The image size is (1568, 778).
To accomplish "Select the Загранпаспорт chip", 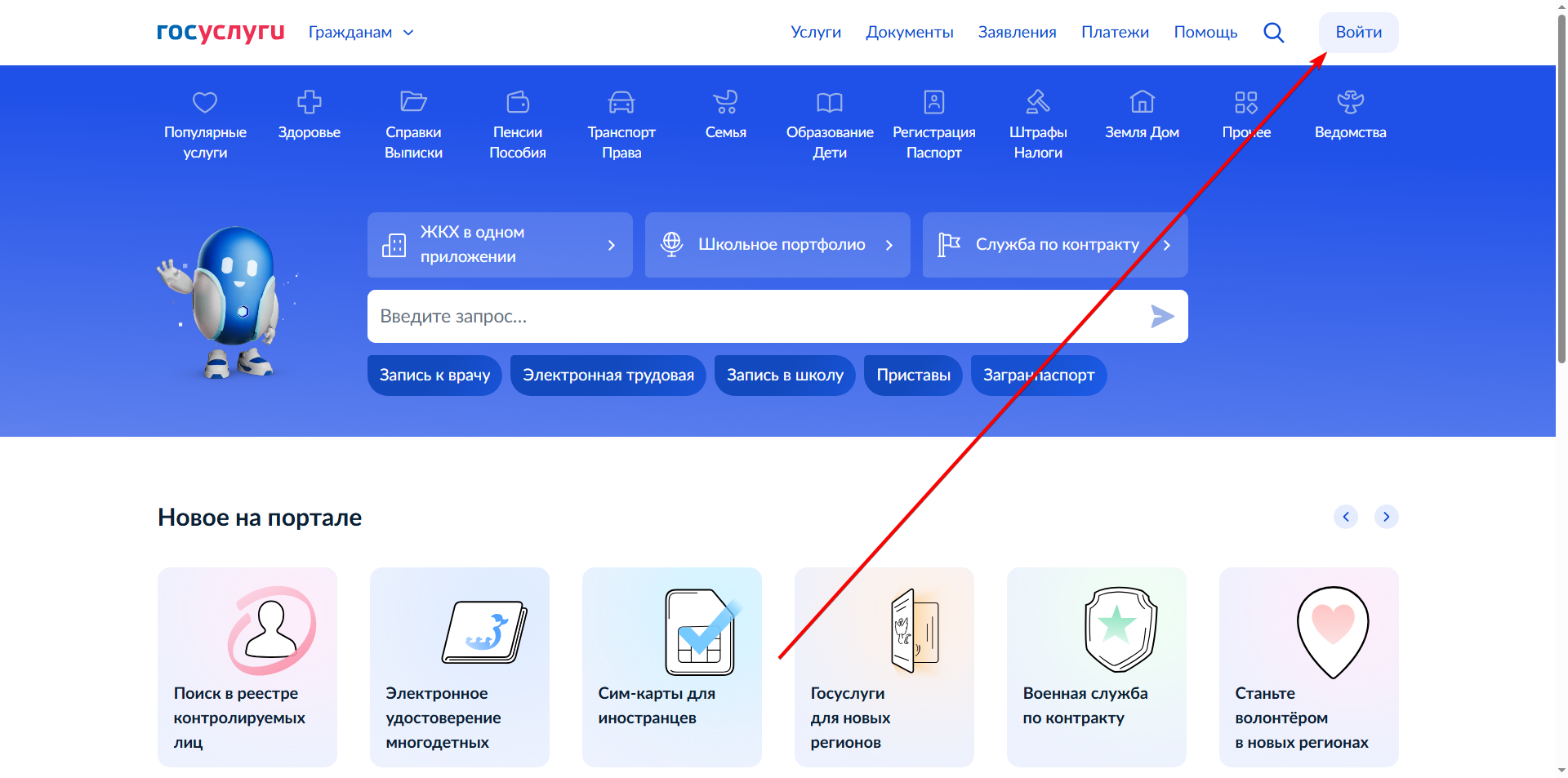I will pyautogui.click(x=1039, y=376).
